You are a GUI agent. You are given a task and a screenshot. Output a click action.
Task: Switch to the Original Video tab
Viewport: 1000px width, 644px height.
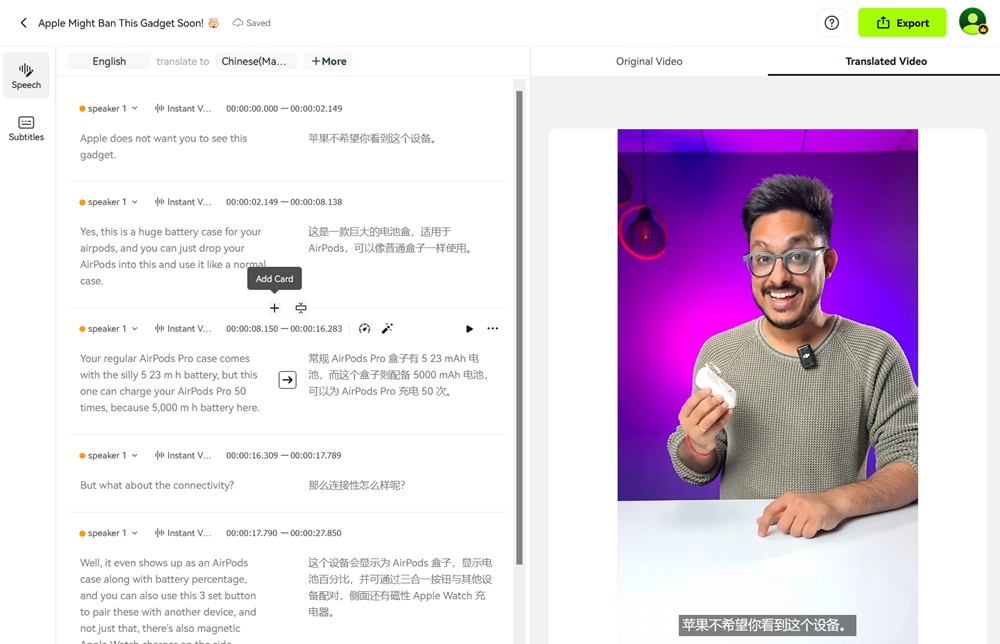pos(649,61)
